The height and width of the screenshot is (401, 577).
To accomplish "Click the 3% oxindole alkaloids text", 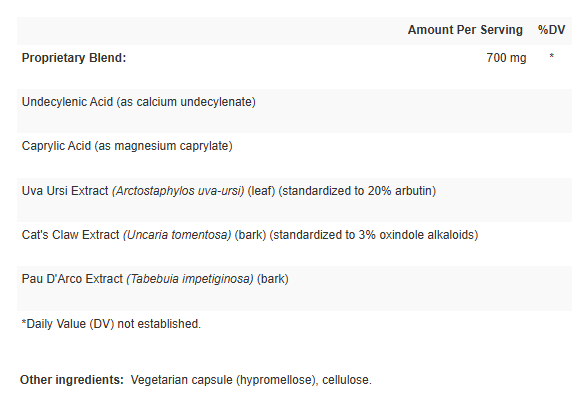I will tap(417, 235).
